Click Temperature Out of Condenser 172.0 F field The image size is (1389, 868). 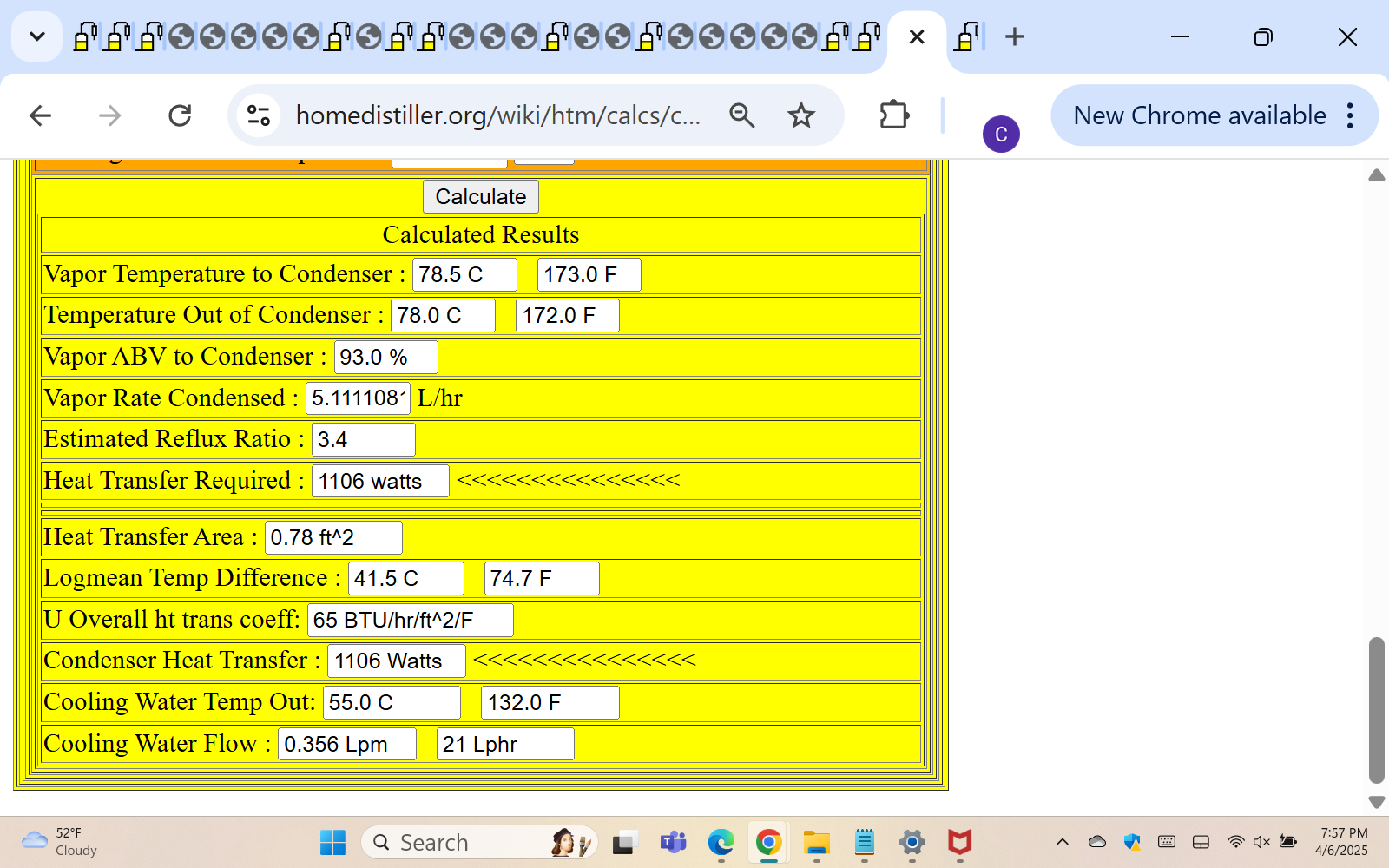(x=568, y=315)
